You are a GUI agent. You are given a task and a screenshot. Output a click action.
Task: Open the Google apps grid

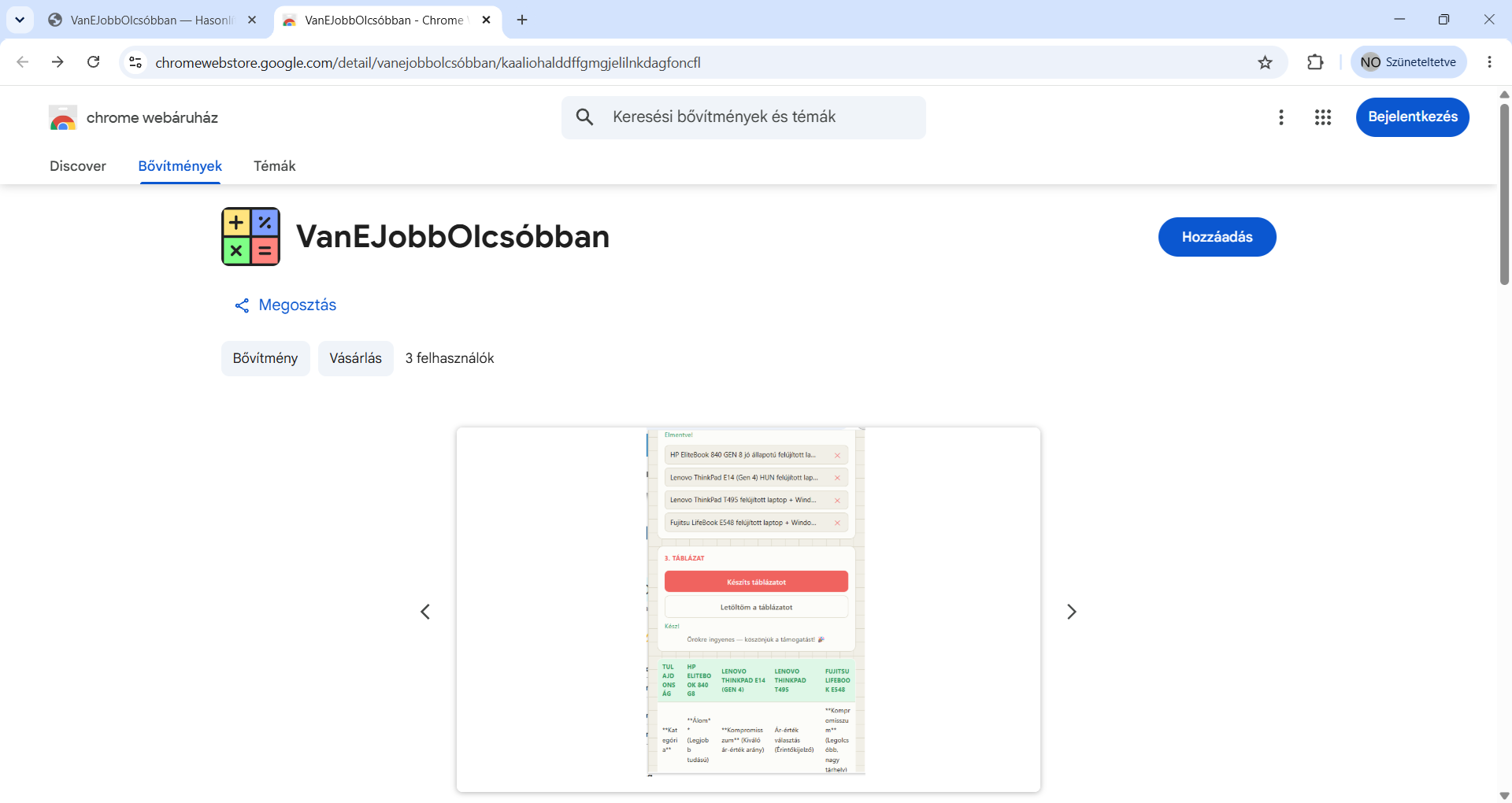[x=1323, y=117]
